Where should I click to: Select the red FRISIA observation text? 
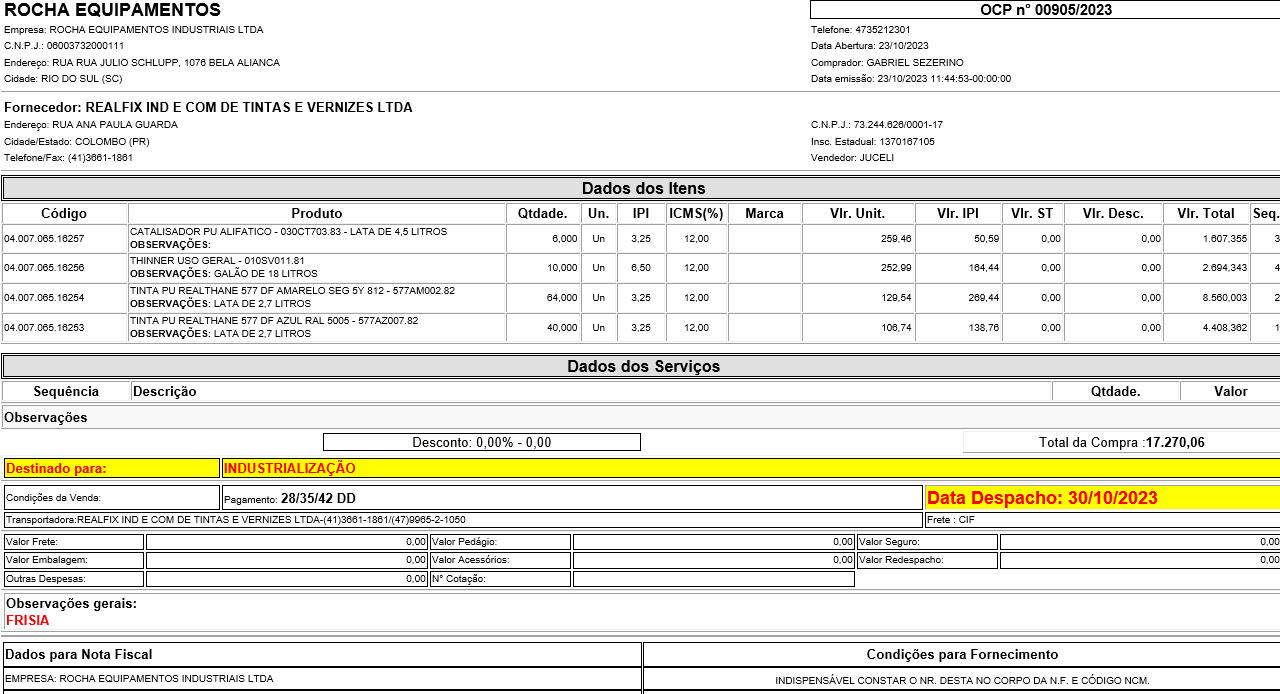tap(28, 620)
